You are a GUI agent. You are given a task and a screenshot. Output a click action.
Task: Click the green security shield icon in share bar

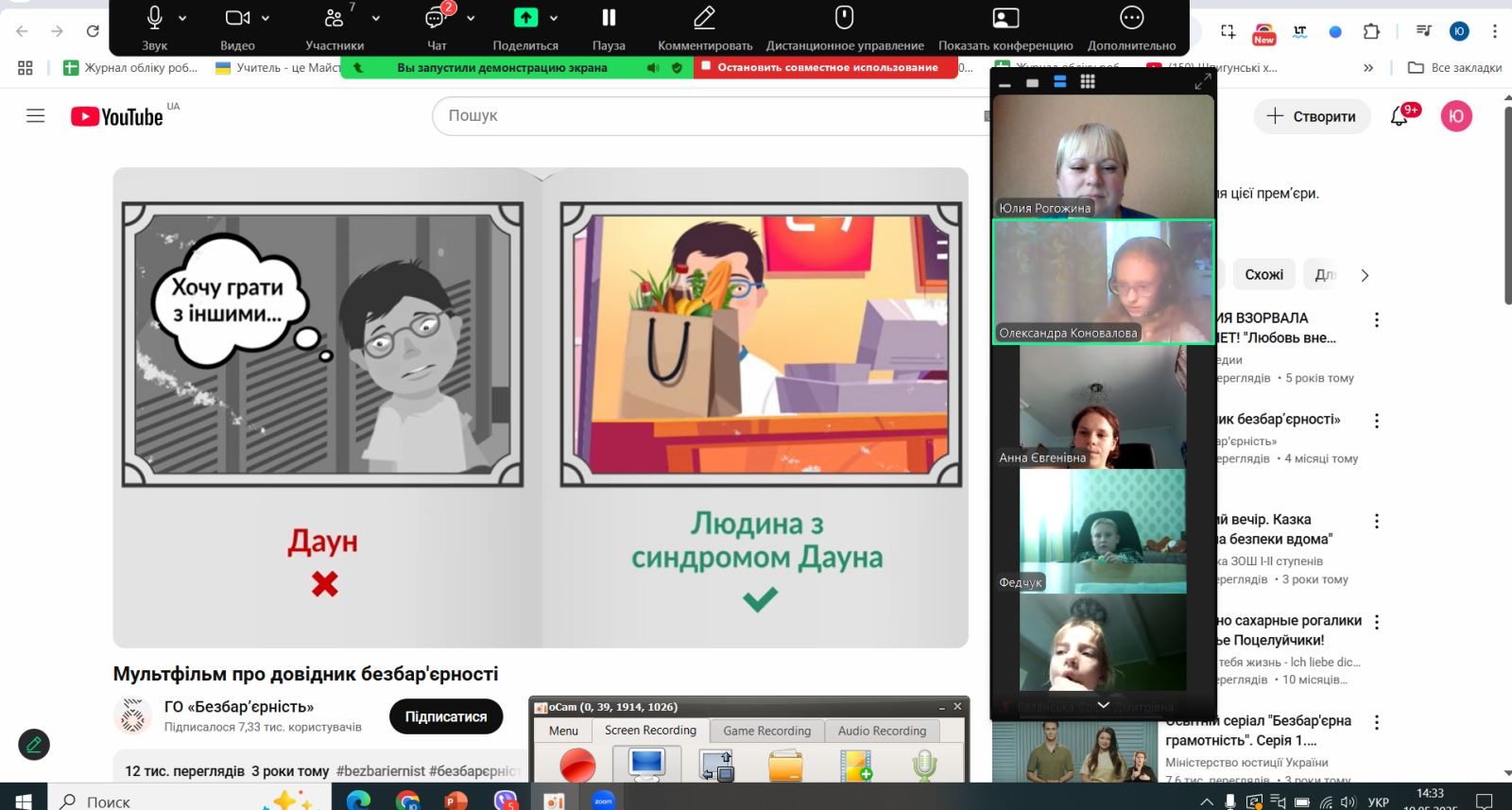click(x=677, y=68)
